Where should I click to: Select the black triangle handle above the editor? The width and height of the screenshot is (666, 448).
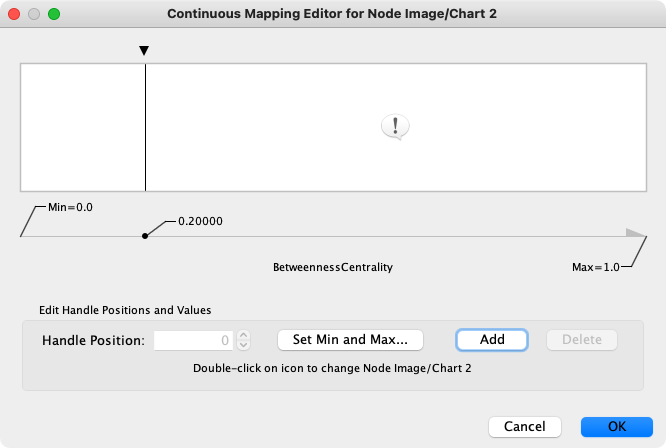pyautogui.click(x=145, y=51)
